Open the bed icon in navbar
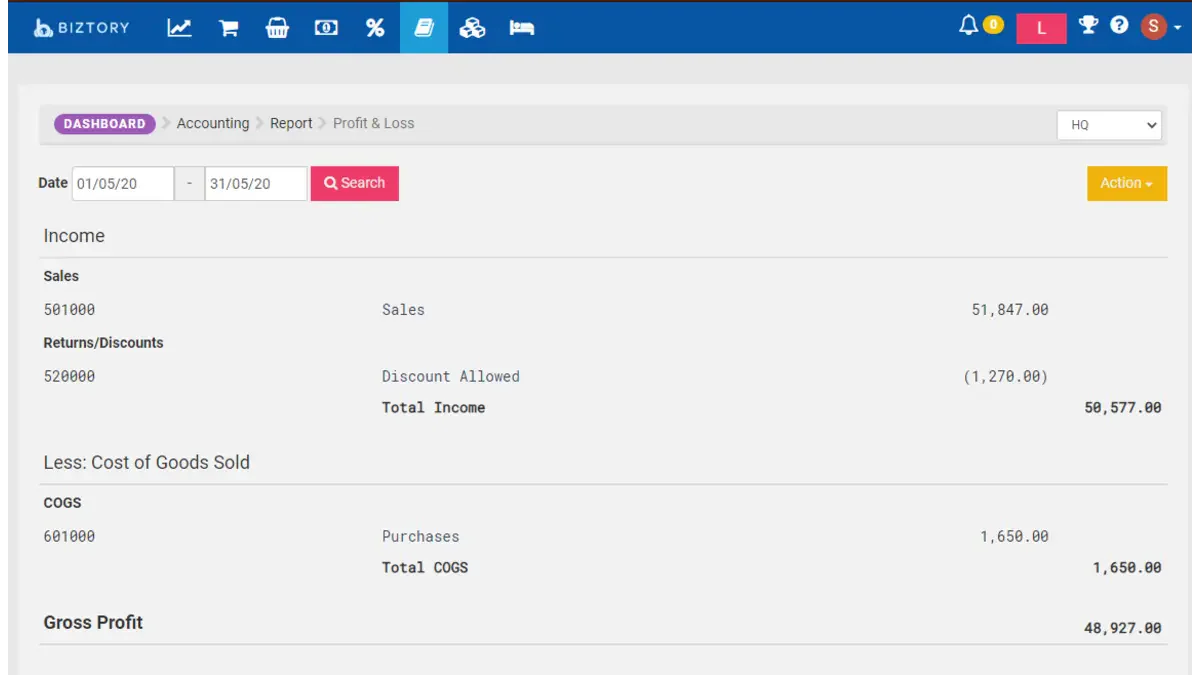 pyautogui.click(x=522, y=28)
